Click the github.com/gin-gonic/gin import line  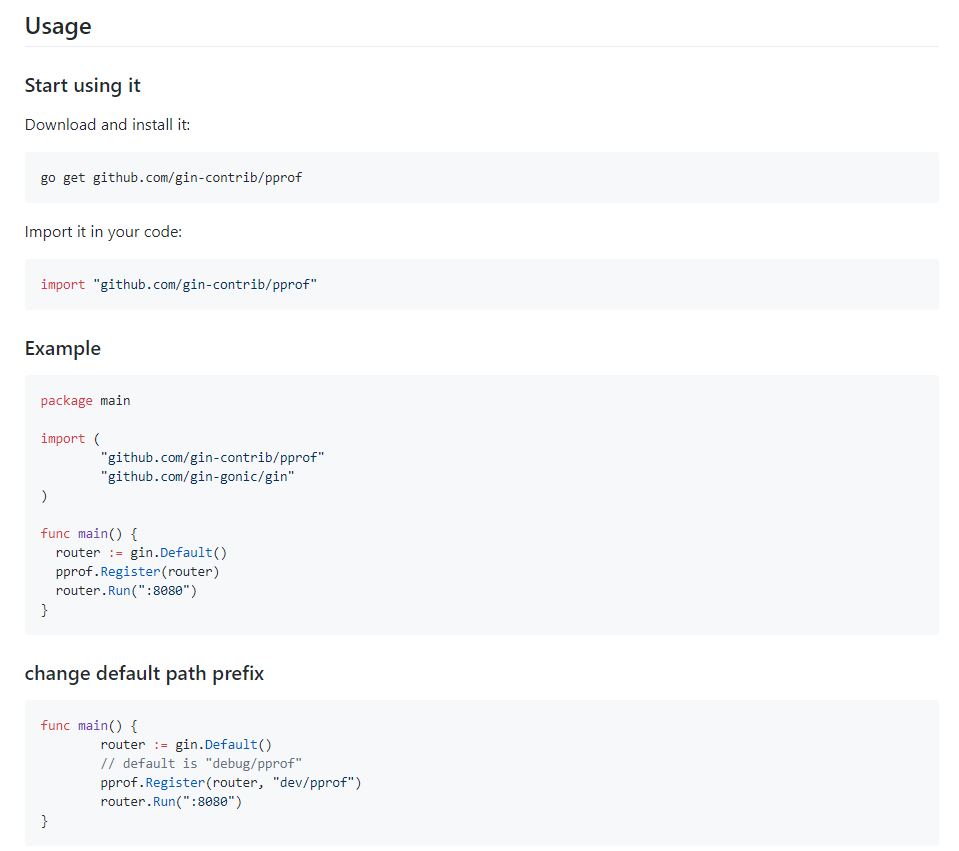[198, 476]
